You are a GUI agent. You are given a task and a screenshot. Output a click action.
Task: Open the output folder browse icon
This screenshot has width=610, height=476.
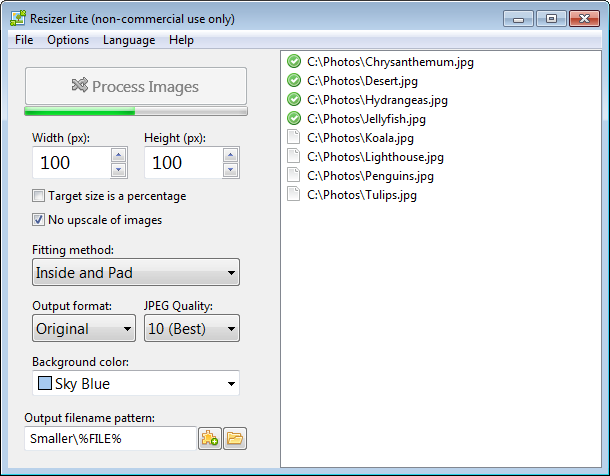tap(235, 438)
